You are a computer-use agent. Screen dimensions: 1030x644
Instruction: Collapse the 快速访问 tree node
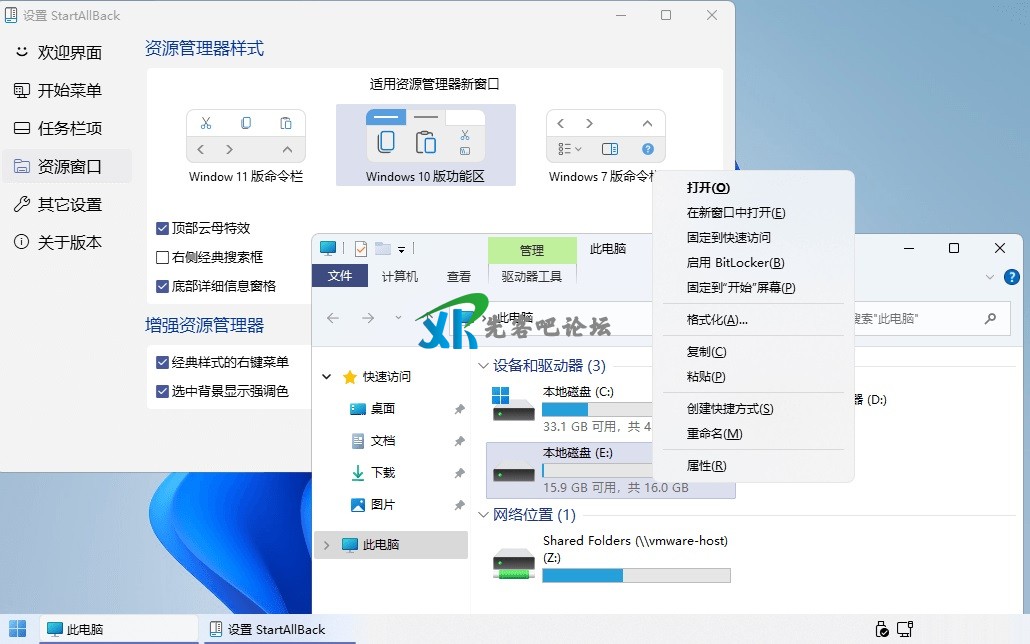tap(326, 377)
